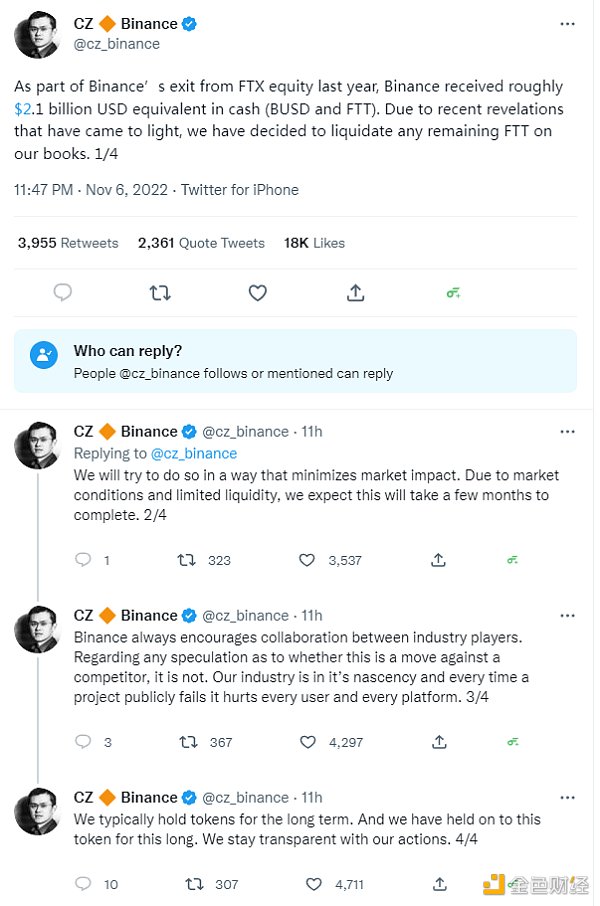Open more options on 2/4 reply
The image size is (600, 906).
click(x=568, y=432)
